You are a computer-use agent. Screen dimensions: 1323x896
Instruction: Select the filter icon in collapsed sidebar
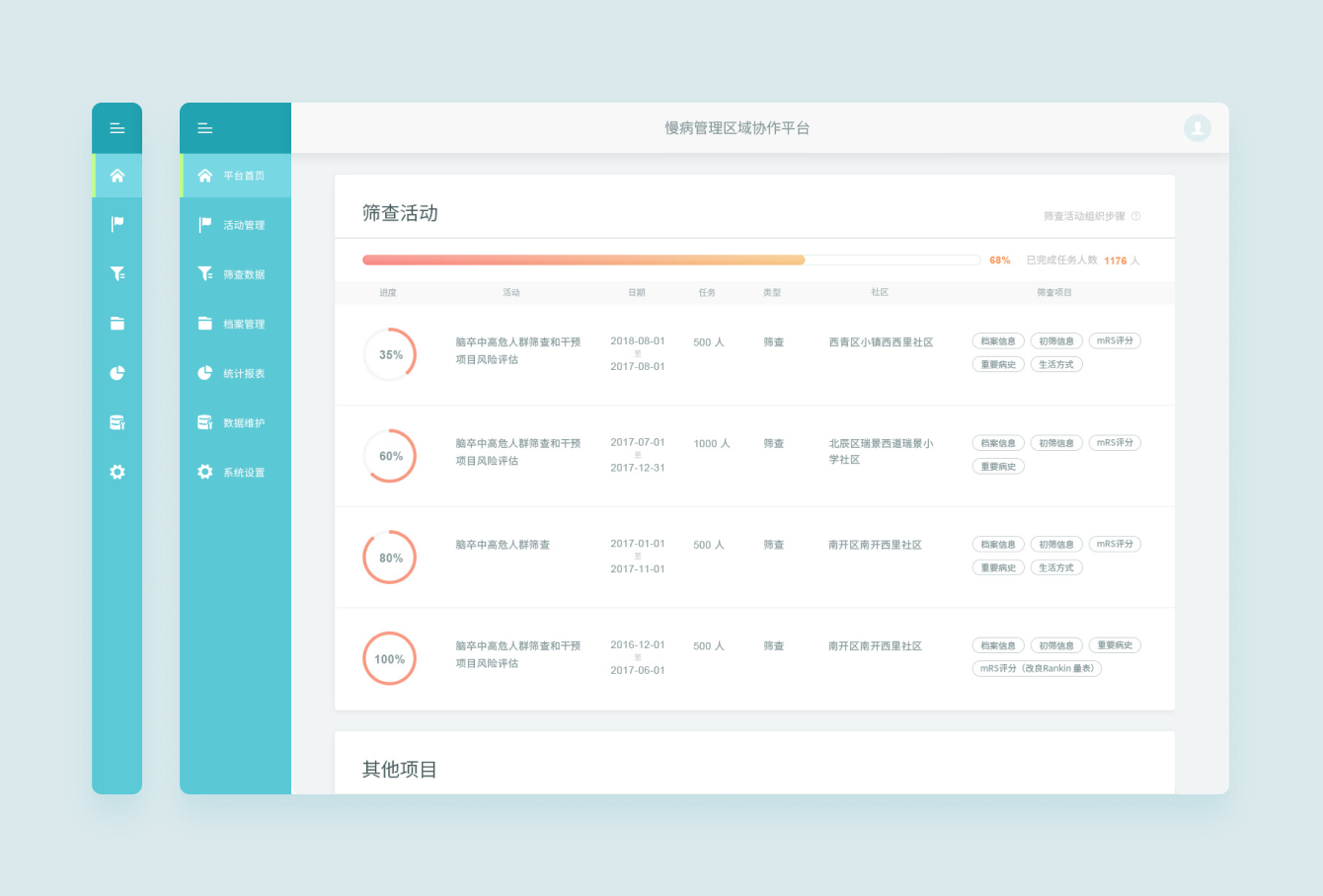[117, 274]
